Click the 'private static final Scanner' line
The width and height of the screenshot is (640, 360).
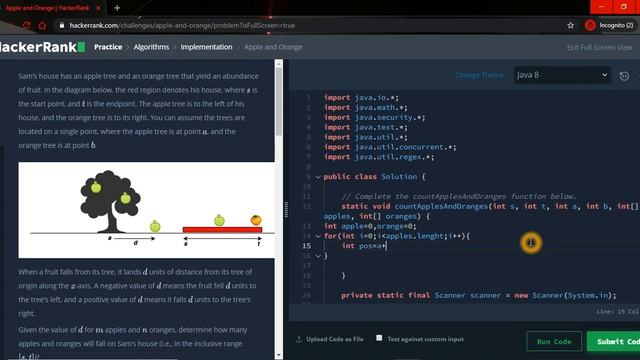click(479, 295)
